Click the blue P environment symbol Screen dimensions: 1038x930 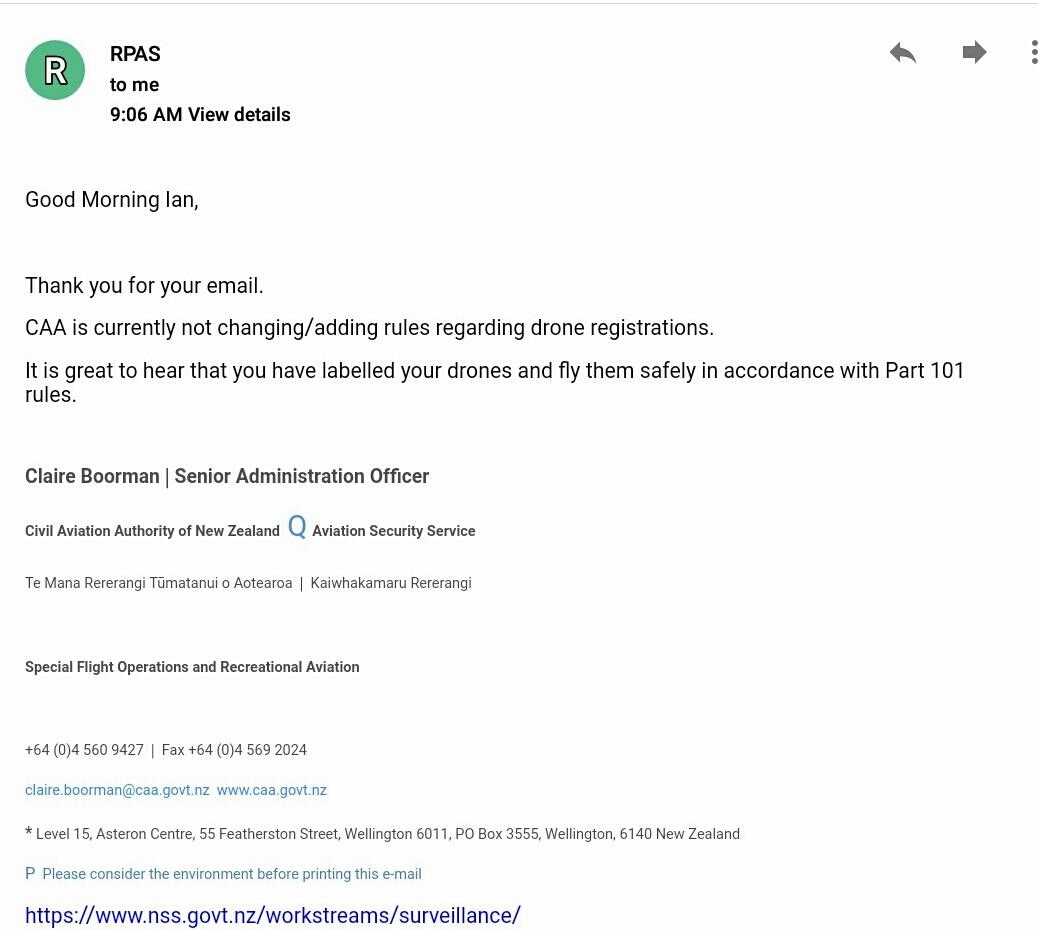pos(30,873)
